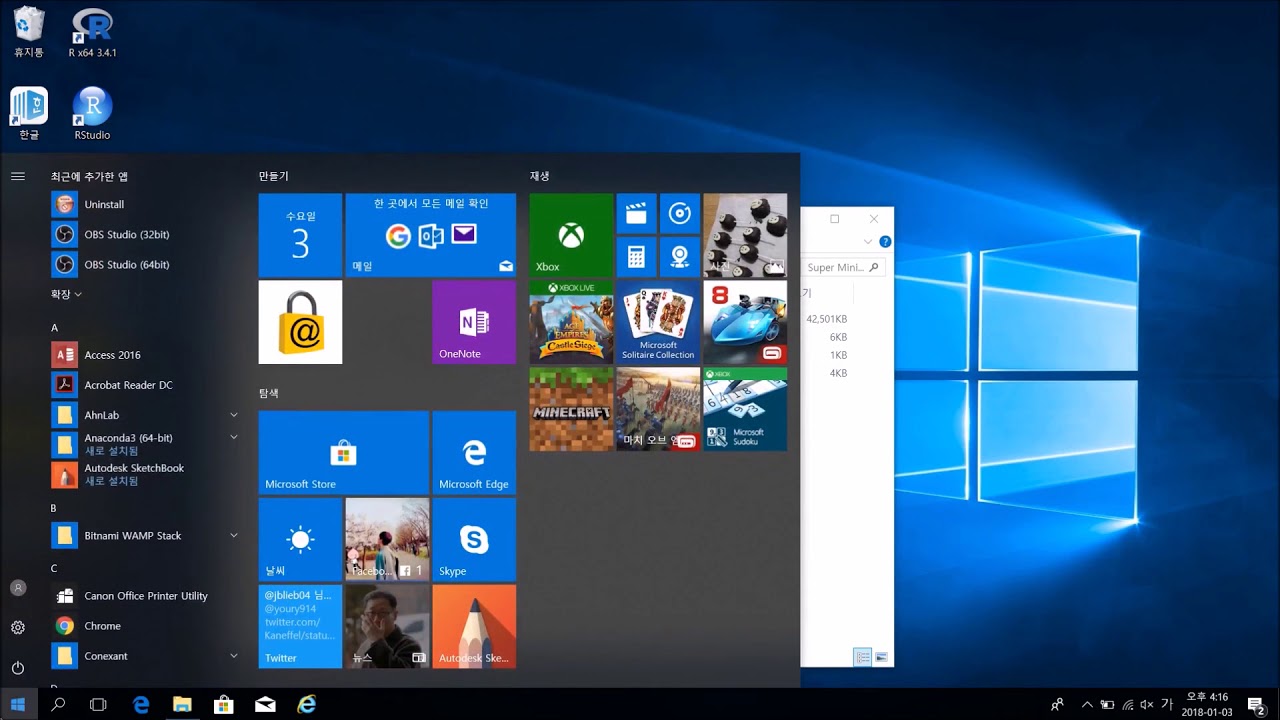Open the Asphalt 8 racing tile
This screenshot has width=1280, height=720.
(x=745, y=322)
